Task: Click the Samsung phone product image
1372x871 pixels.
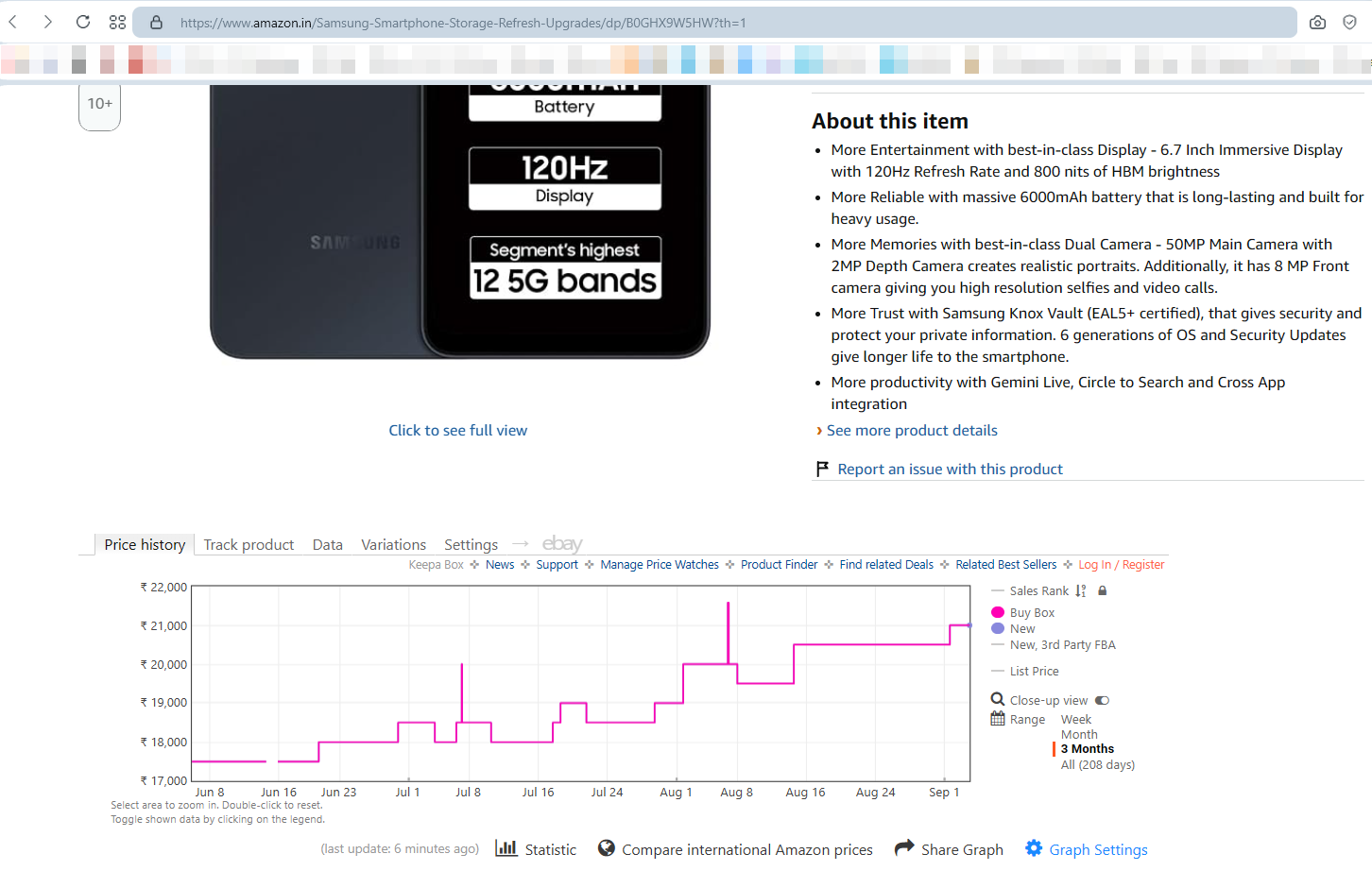Action: point(459,222)
